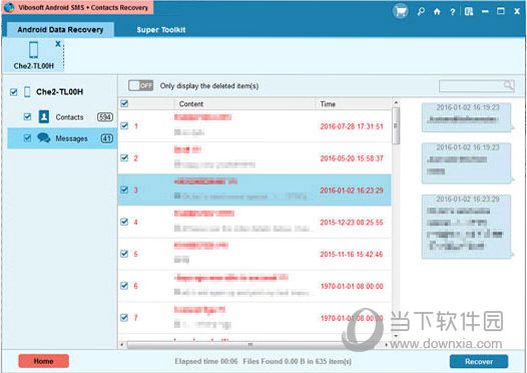527x373 pixels.
Task: Click the Contacts person icon in sidebar
Action: (44, 117)
